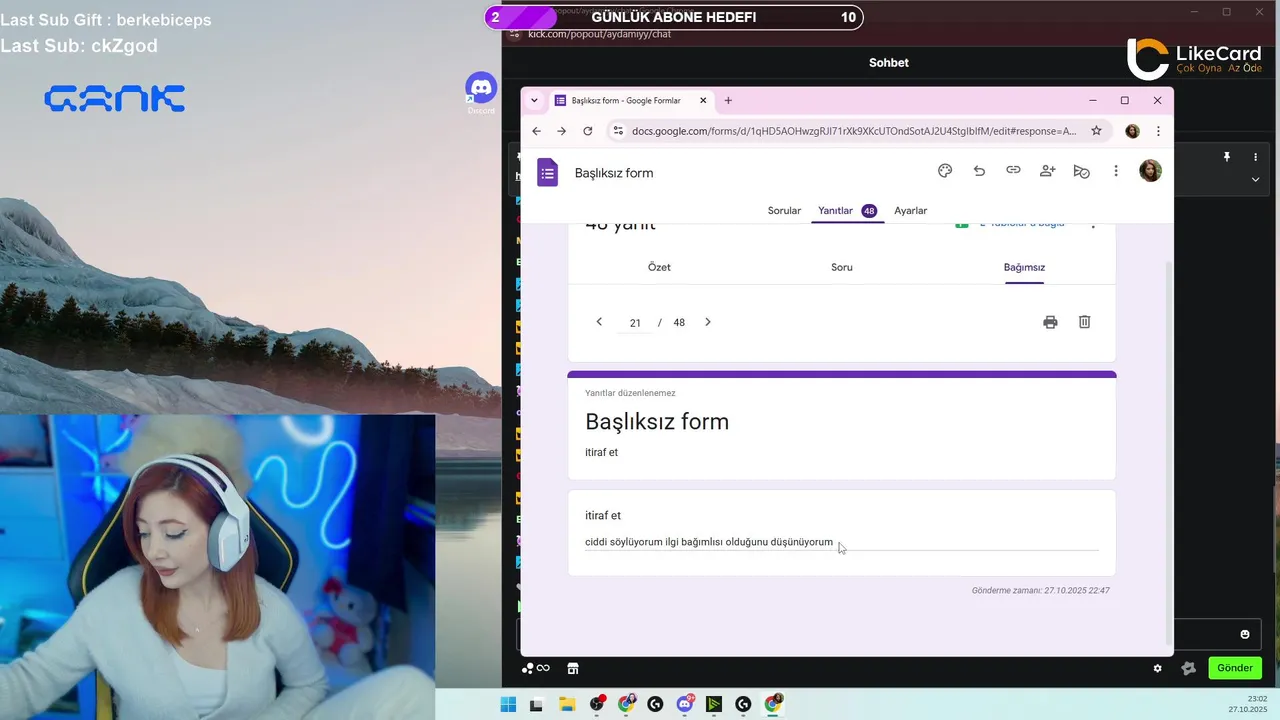Screen dimensions: 1280x720
Task: Open a new Chrome tab
Action: [728, 100]
